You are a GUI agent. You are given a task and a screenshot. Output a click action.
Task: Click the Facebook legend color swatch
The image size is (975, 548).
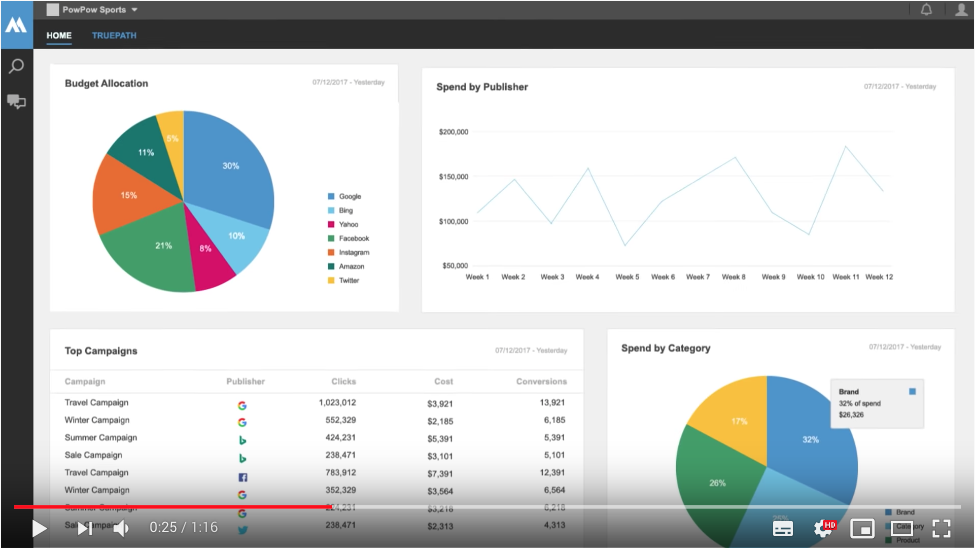(x=331, y=238)
